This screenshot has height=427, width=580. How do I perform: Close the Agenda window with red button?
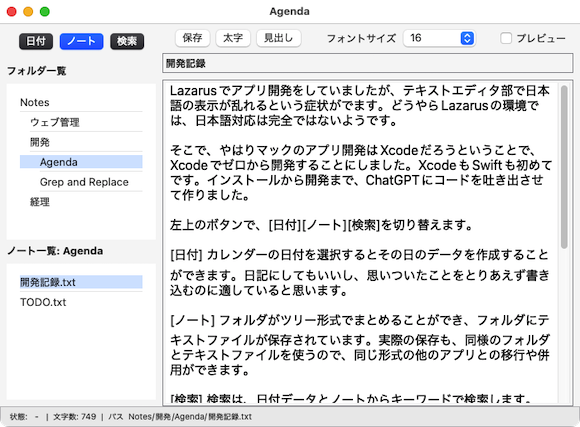pyautogui.click(x=12, y=11)
